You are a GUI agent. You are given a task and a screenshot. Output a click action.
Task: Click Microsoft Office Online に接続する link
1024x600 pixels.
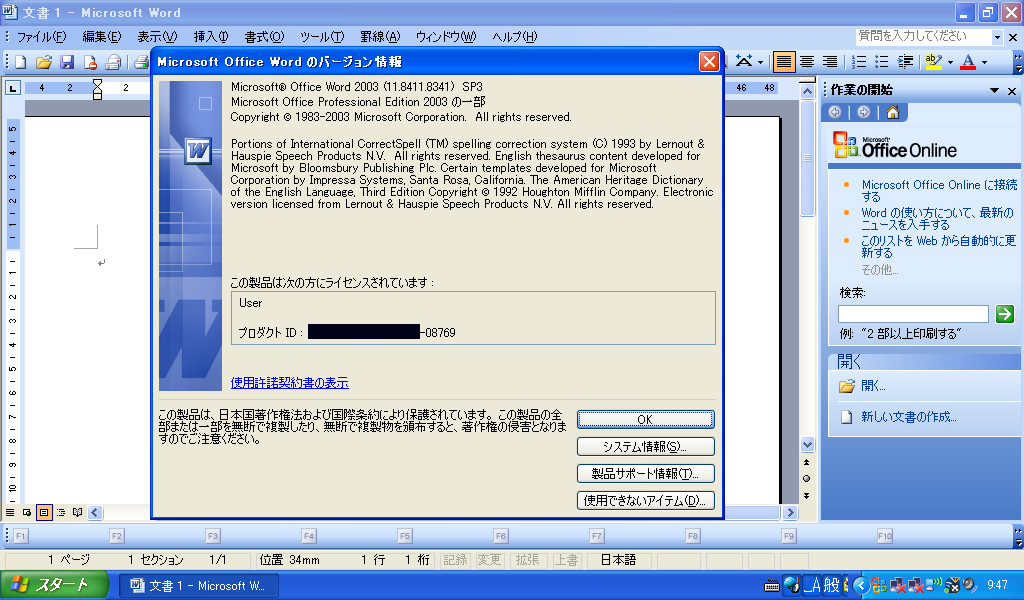pyautogui.click(x=939, y=191)
